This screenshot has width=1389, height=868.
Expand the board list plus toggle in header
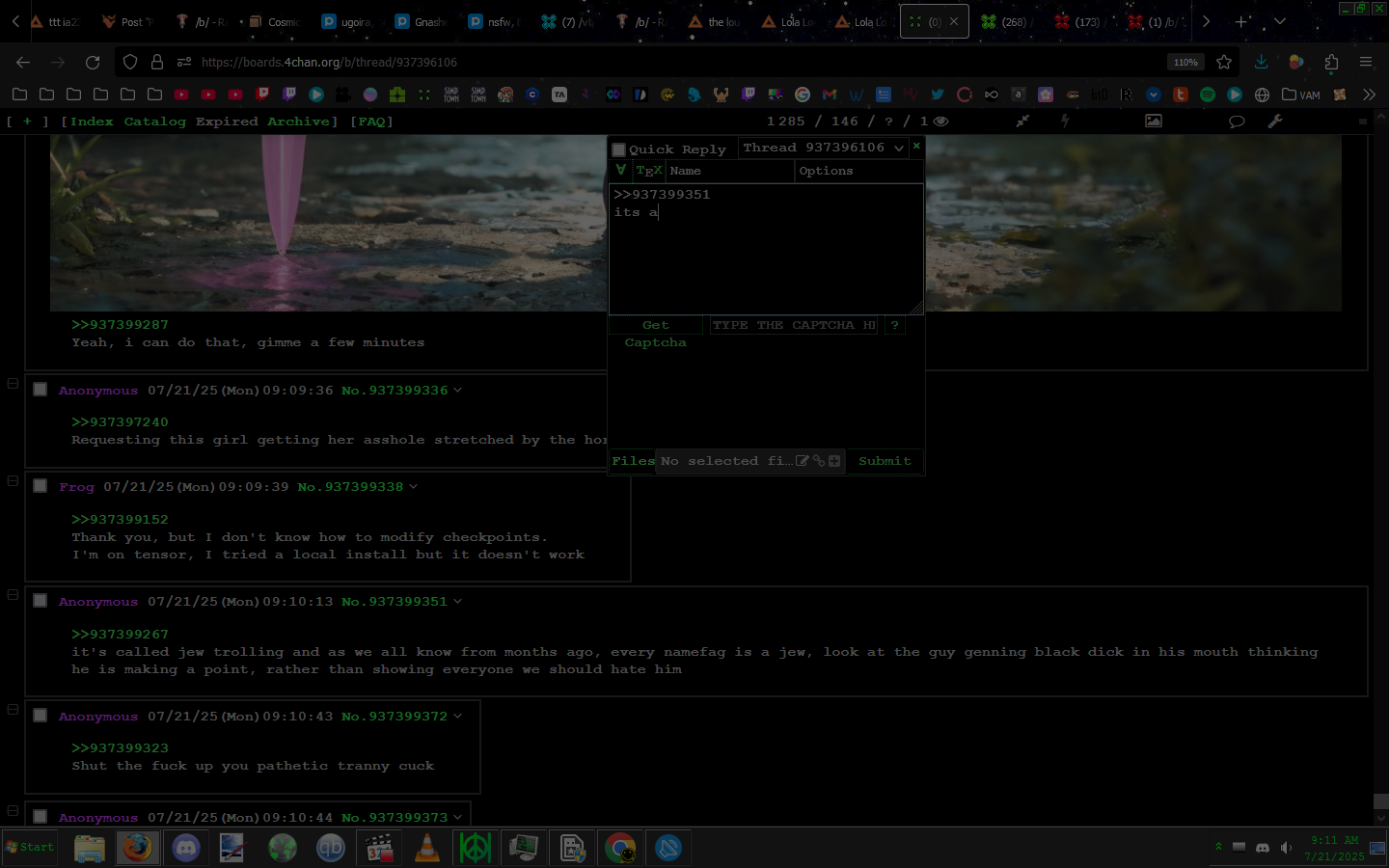tap(27, 122)
